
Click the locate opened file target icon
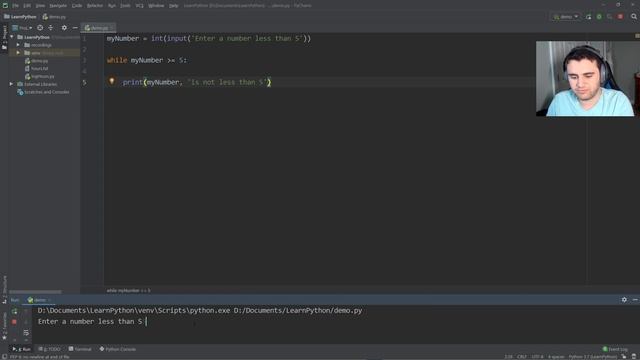click(x=40, y=28)
